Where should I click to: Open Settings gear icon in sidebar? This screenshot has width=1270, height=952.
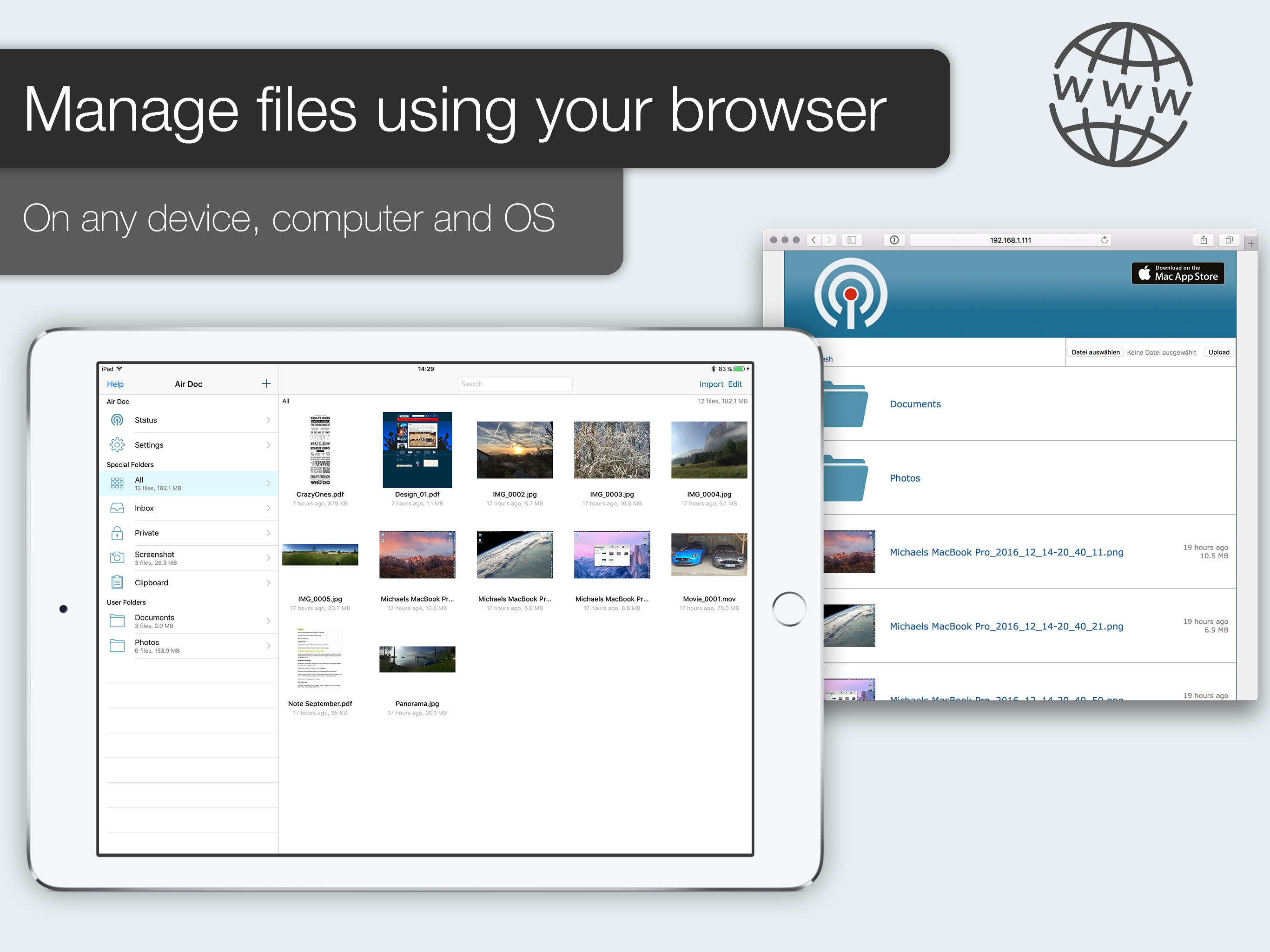pyautogui.click(x=117, y=445)
